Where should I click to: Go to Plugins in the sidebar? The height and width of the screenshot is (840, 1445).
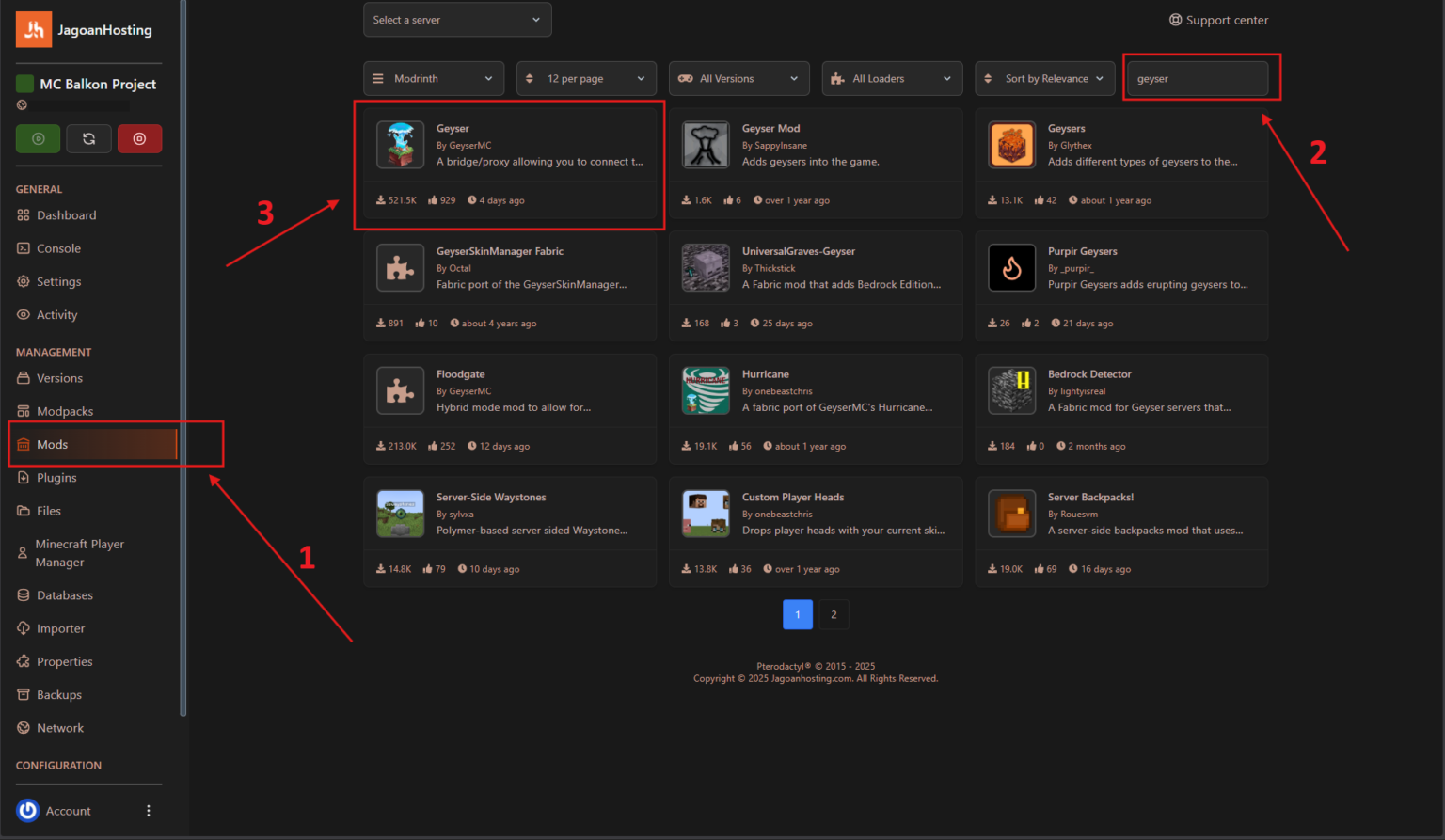[x=56, y=478]
